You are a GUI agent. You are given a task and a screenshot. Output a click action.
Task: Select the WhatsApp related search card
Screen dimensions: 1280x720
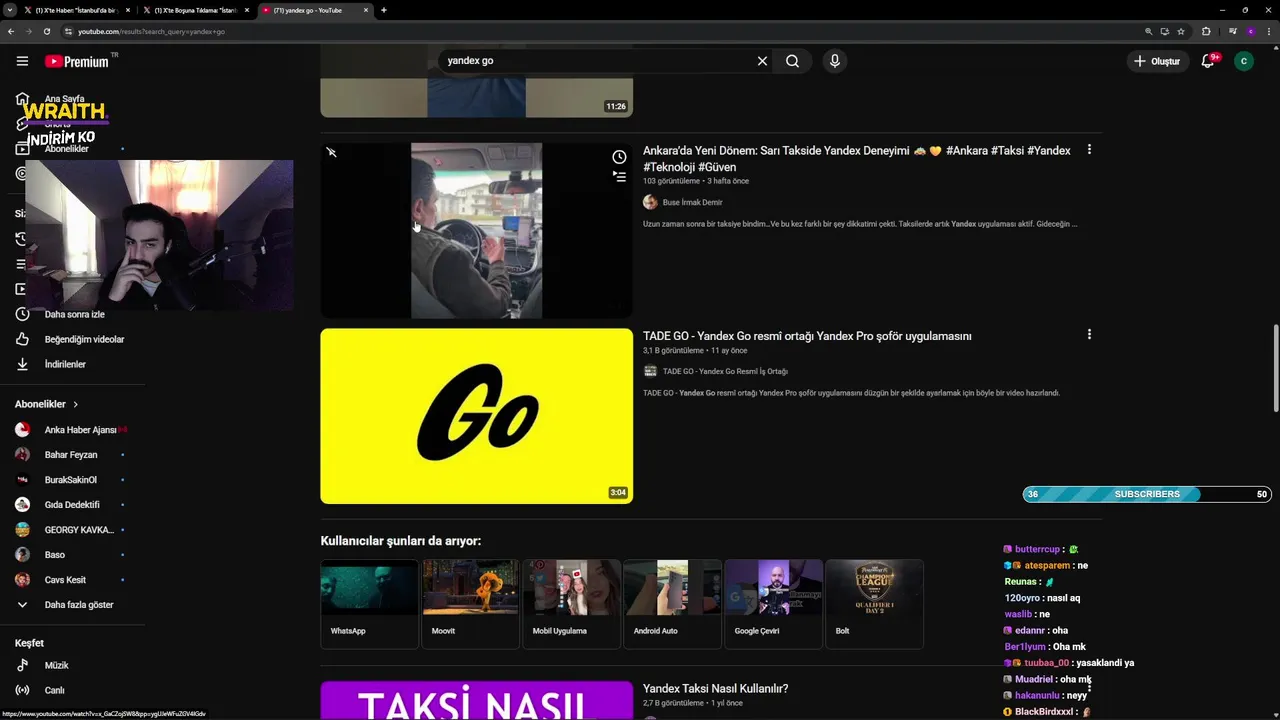369,603
